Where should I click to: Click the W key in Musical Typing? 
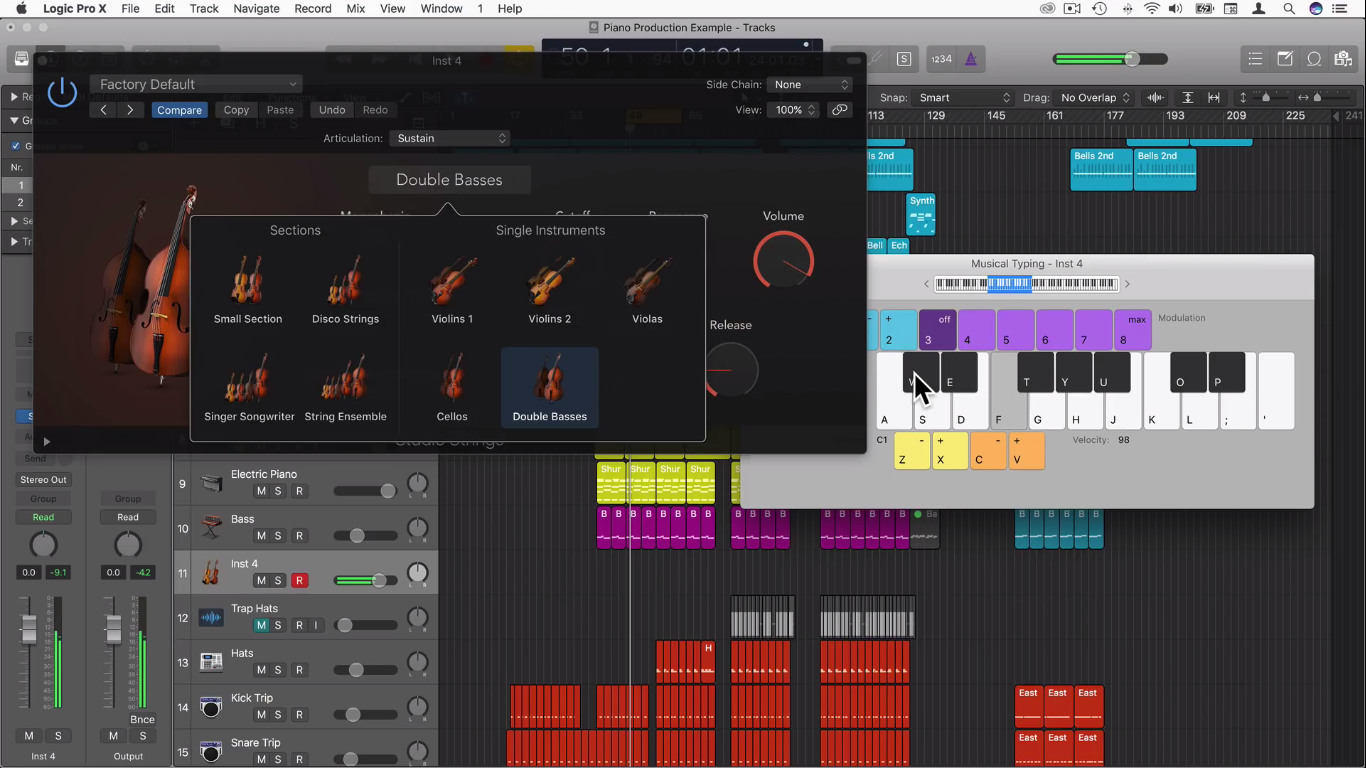point(921,372)
